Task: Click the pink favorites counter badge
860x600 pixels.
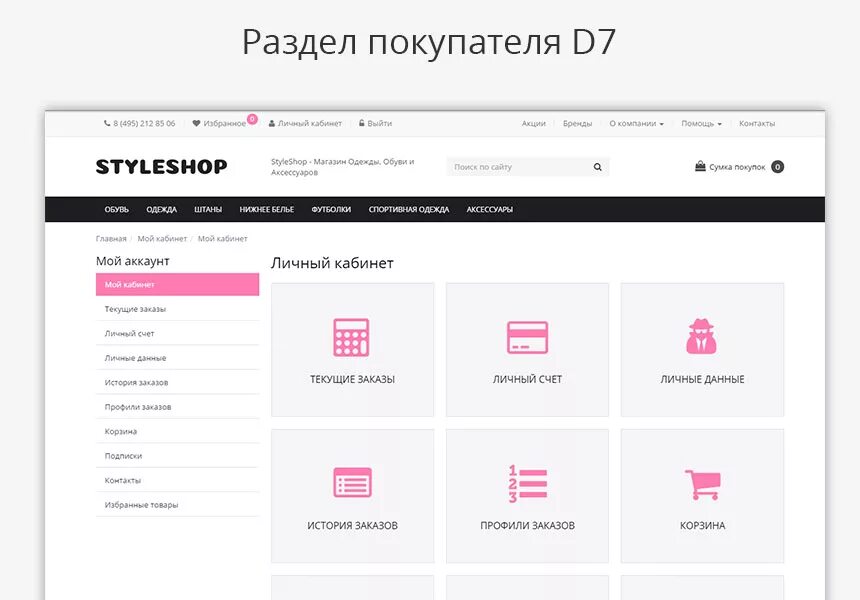Action: [x=252, y=119]
